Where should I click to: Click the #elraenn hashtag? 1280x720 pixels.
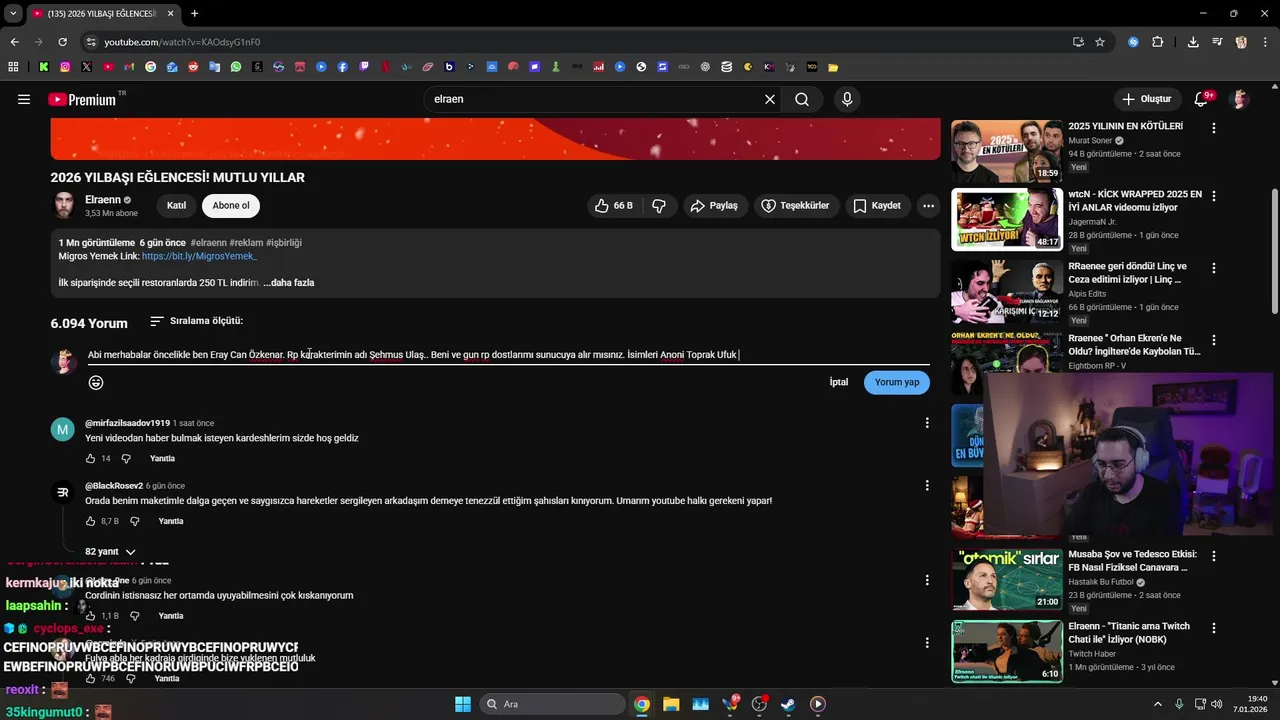coord(208,243)
